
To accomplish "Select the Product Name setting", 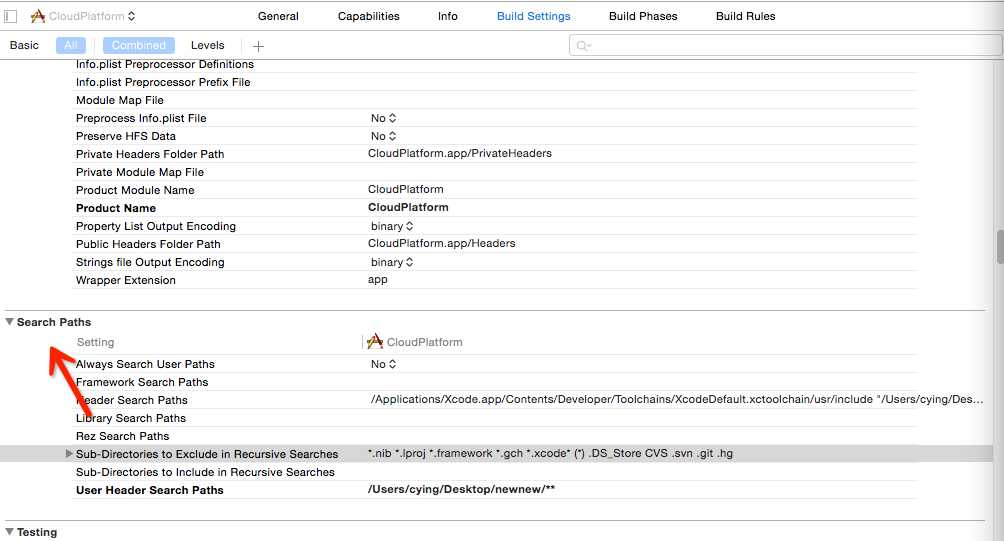I will (x=116, y=208).
